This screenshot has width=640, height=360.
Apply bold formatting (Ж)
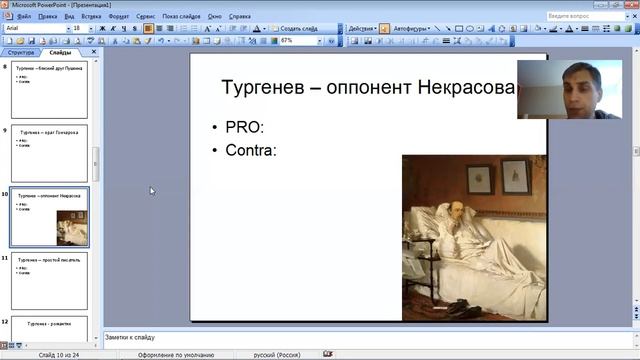point(102,29)
